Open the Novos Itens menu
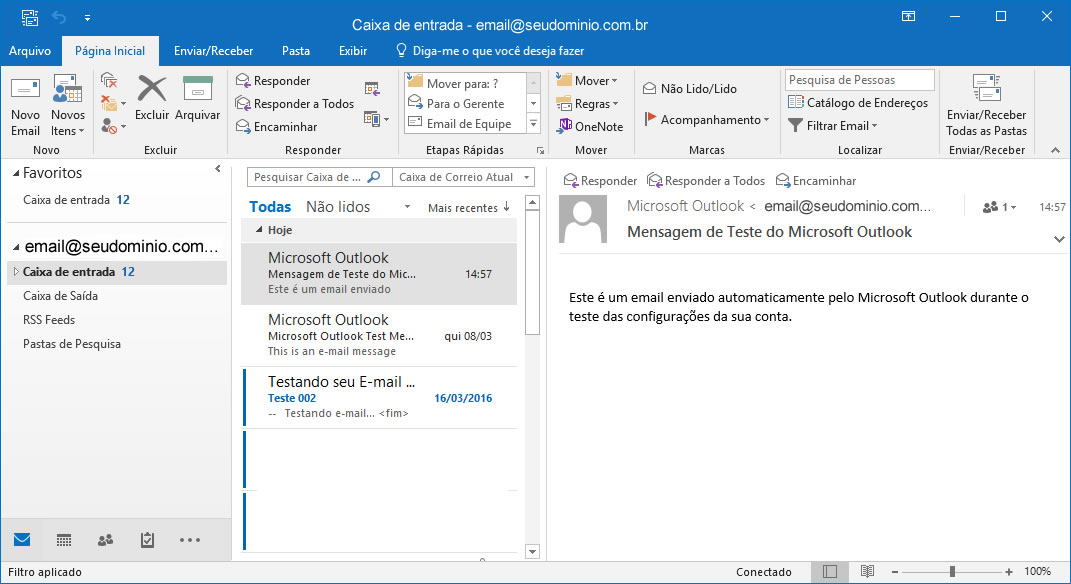 [x=68, y=106]
